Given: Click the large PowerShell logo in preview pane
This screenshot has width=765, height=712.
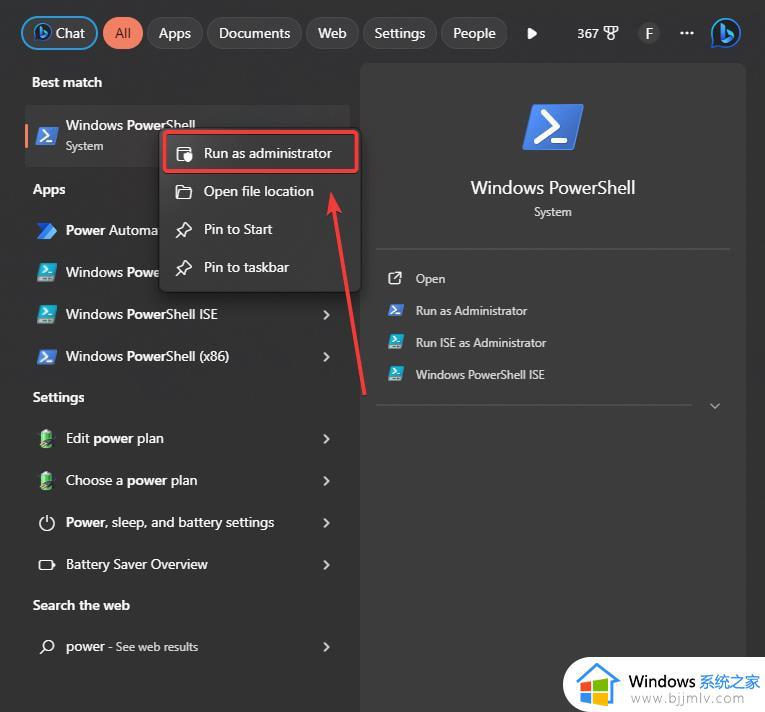Looking at the screenshot, I should tap(553, 127).
